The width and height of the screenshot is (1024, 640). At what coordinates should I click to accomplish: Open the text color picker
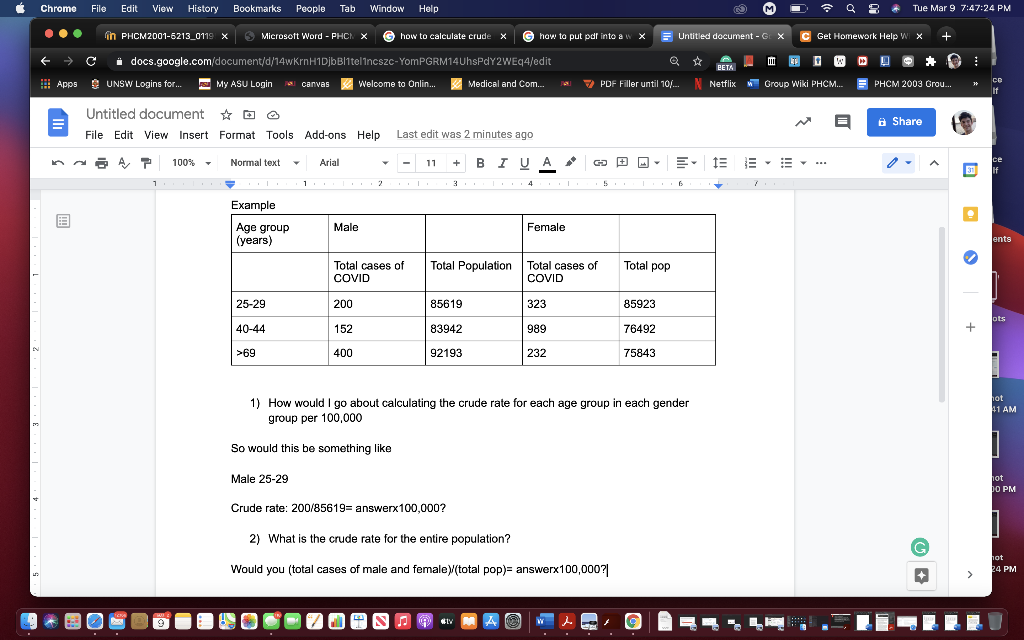pos(546,162)
